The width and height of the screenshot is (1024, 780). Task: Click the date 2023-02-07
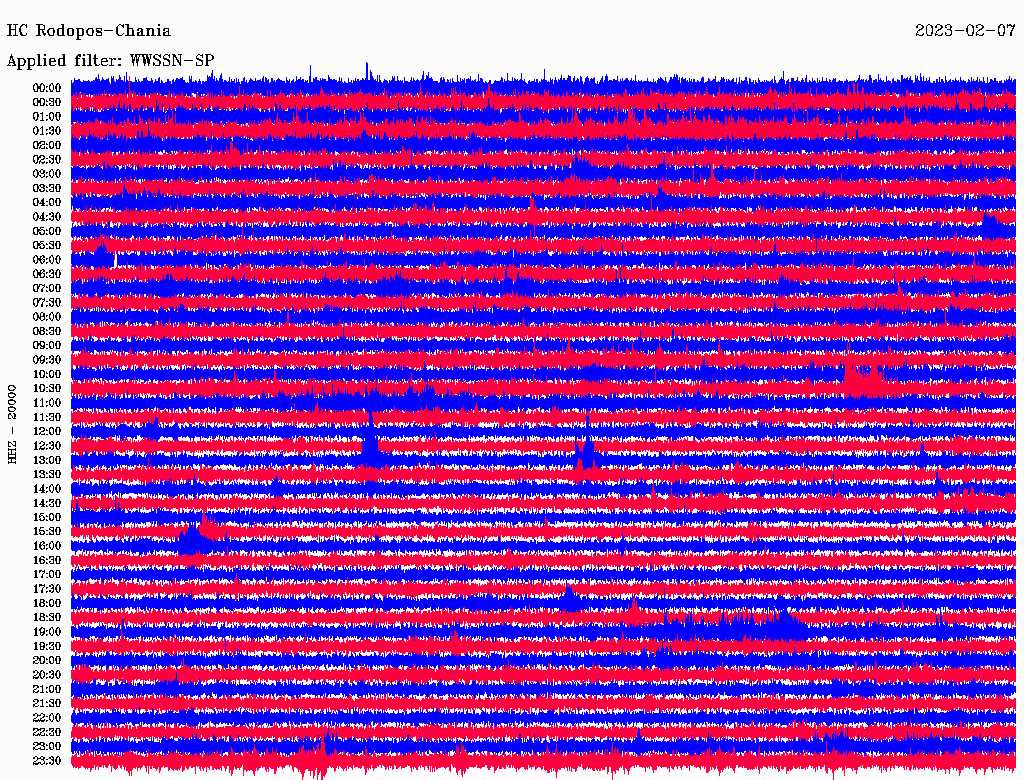pos(965,31)
